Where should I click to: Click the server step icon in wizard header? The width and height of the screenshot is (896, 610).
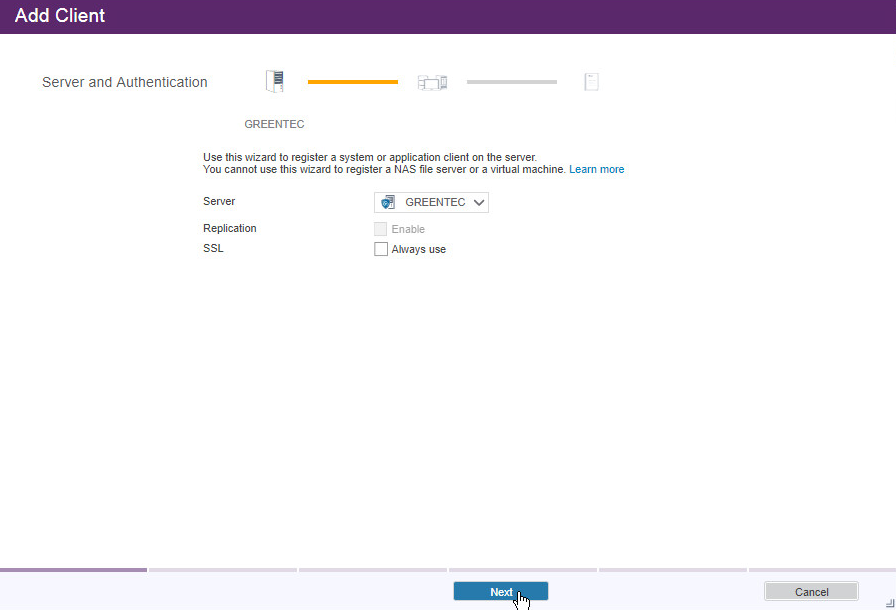tap(274, 82)
